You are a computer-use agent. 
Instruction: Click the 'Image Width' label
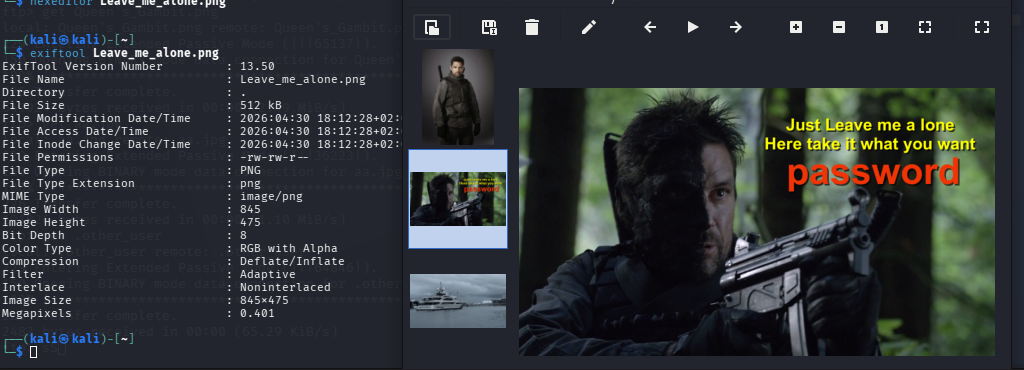pyautogui.click(x=39, y=209)
